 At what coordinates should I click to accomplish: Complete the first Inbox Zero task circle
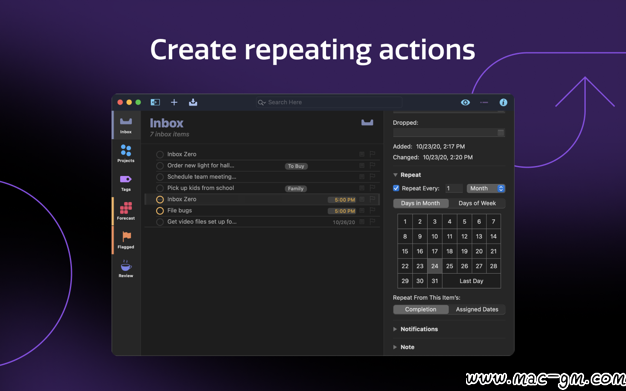tap(160, 154)
